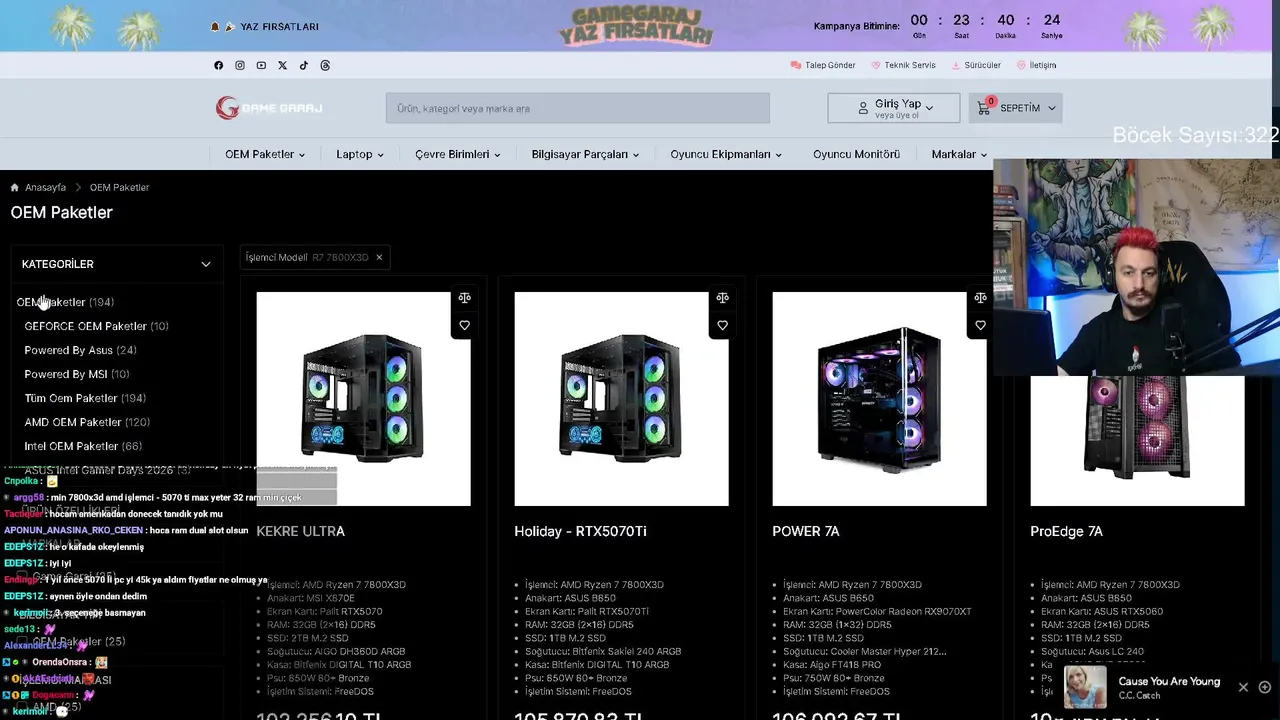The image size is (1280, 720).
Task: Open the Facebook social icon
Action: click(x=219, y=65)
